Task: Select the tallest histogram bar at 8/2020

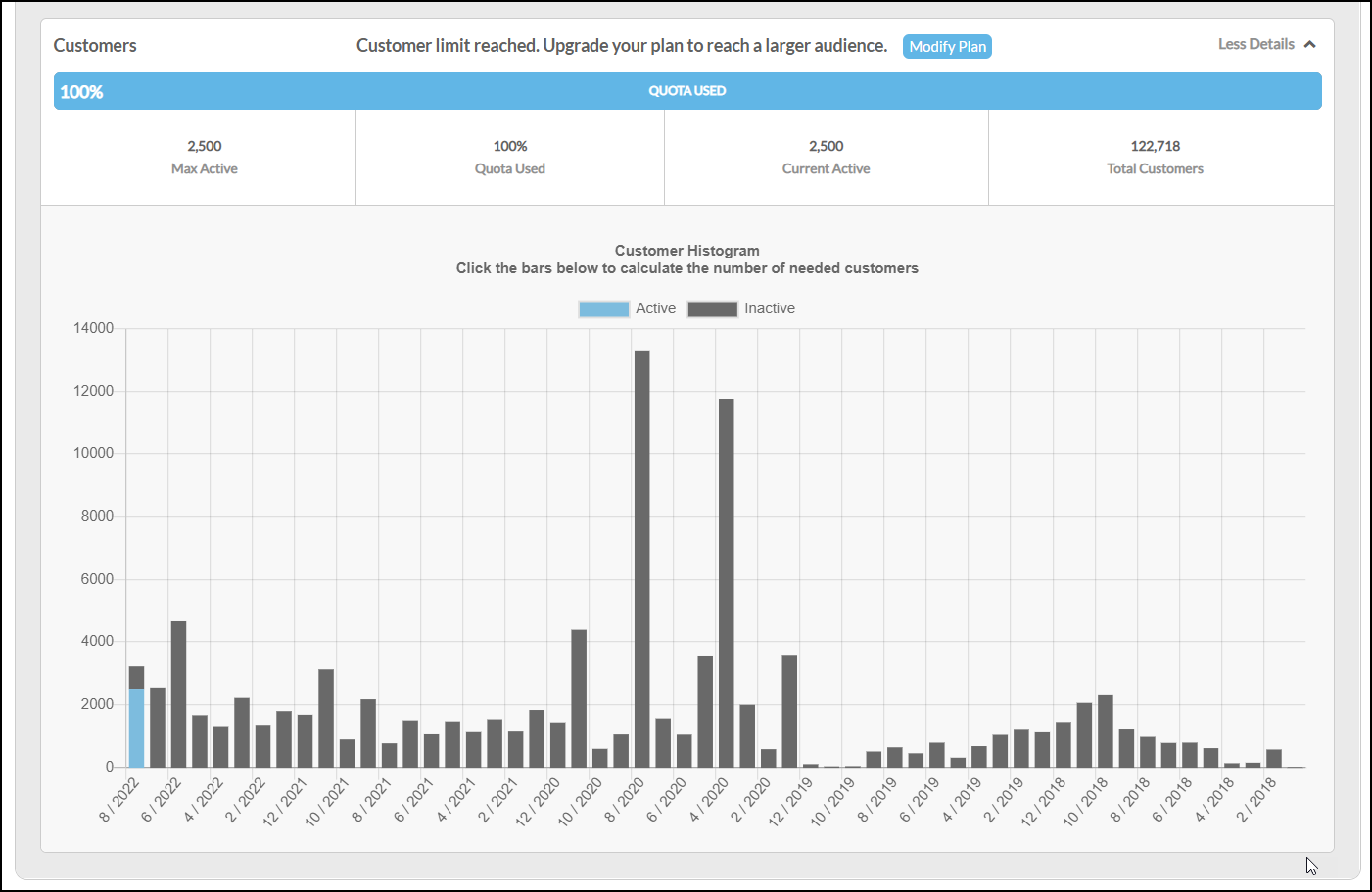Action: click(x=642, y=558)
